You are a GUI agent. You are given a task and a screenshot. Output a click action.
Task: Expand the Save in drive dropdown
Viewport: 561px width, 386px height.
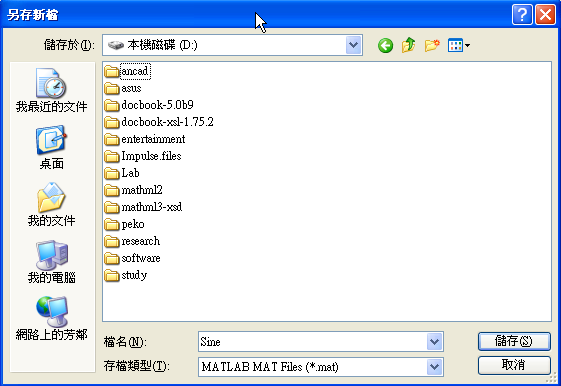pyautogui.click(x=353, y=45)
